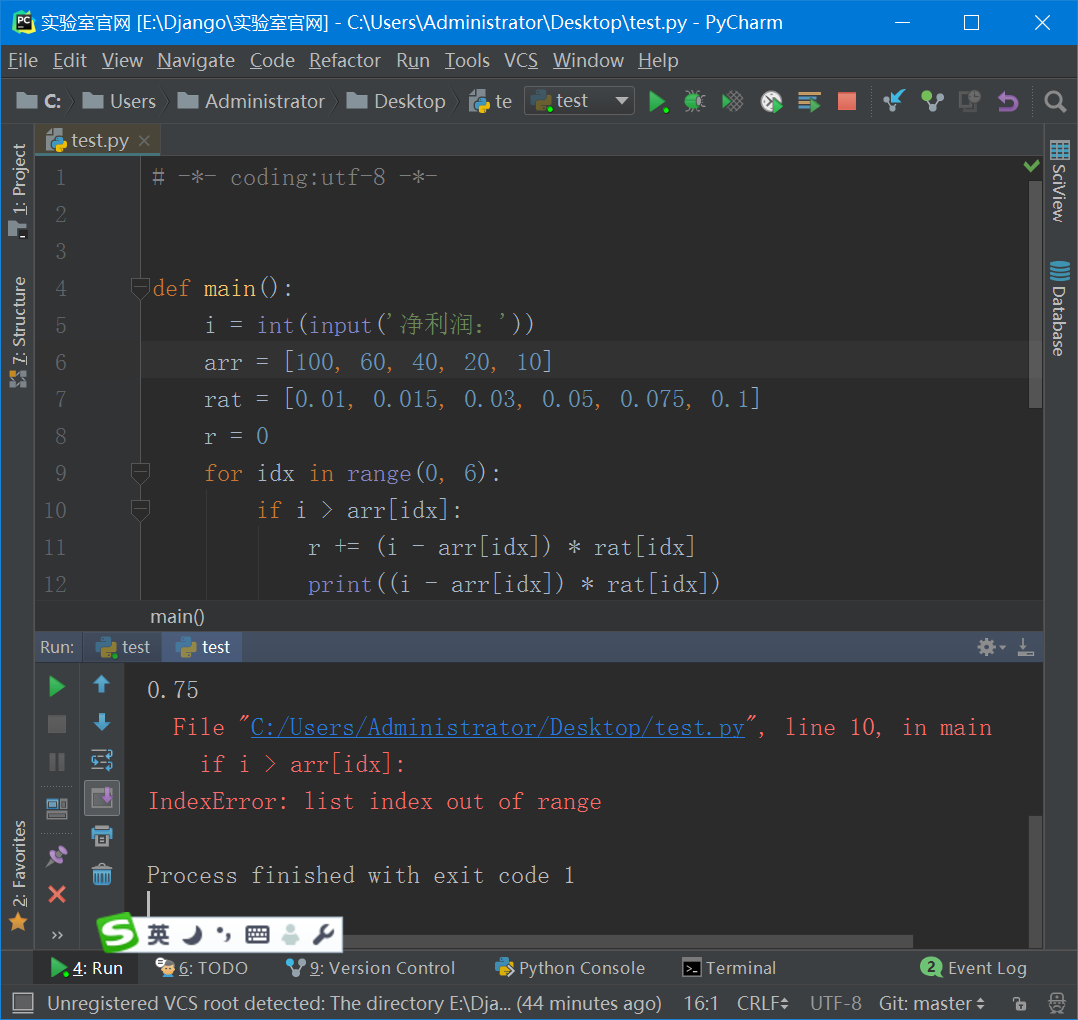Collapse the if block on line 10
This screenshot has height=1020, width=1078.
(x=140, y=510)
